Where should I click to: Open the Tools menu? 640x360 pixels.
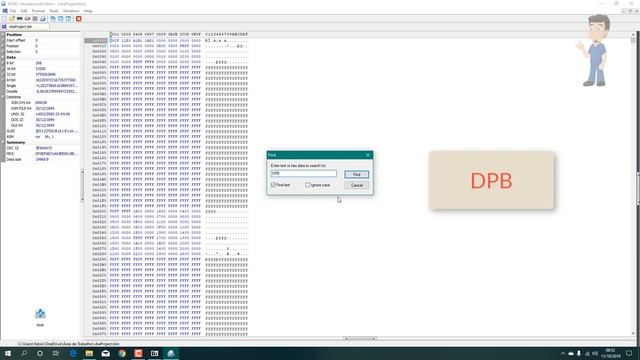54,11
